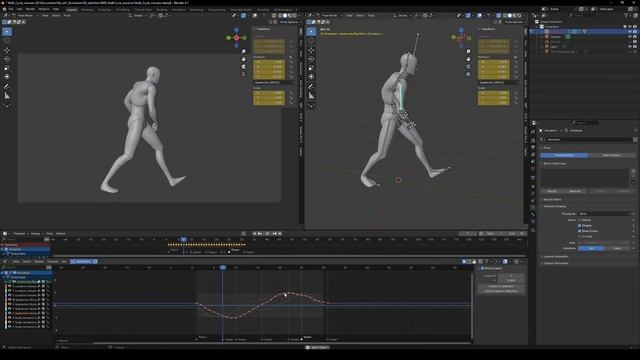The width and height of the screenshot is (640, 360).
Task: Open the File menu
Action: (11, 9)
